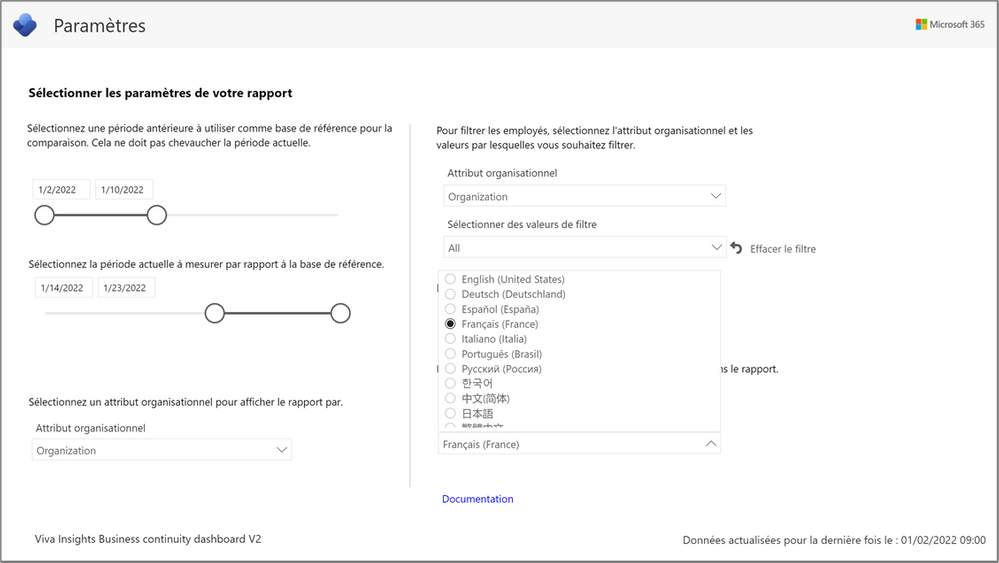Click the 1/23/2022 date field

(x=126, y=288)
